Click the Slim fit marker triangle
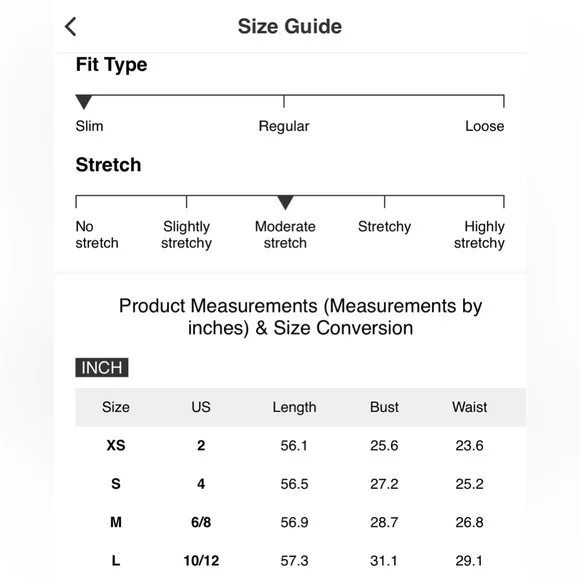Image resolution: width=580 pixels, height=580 pixels. coord(84,102)
